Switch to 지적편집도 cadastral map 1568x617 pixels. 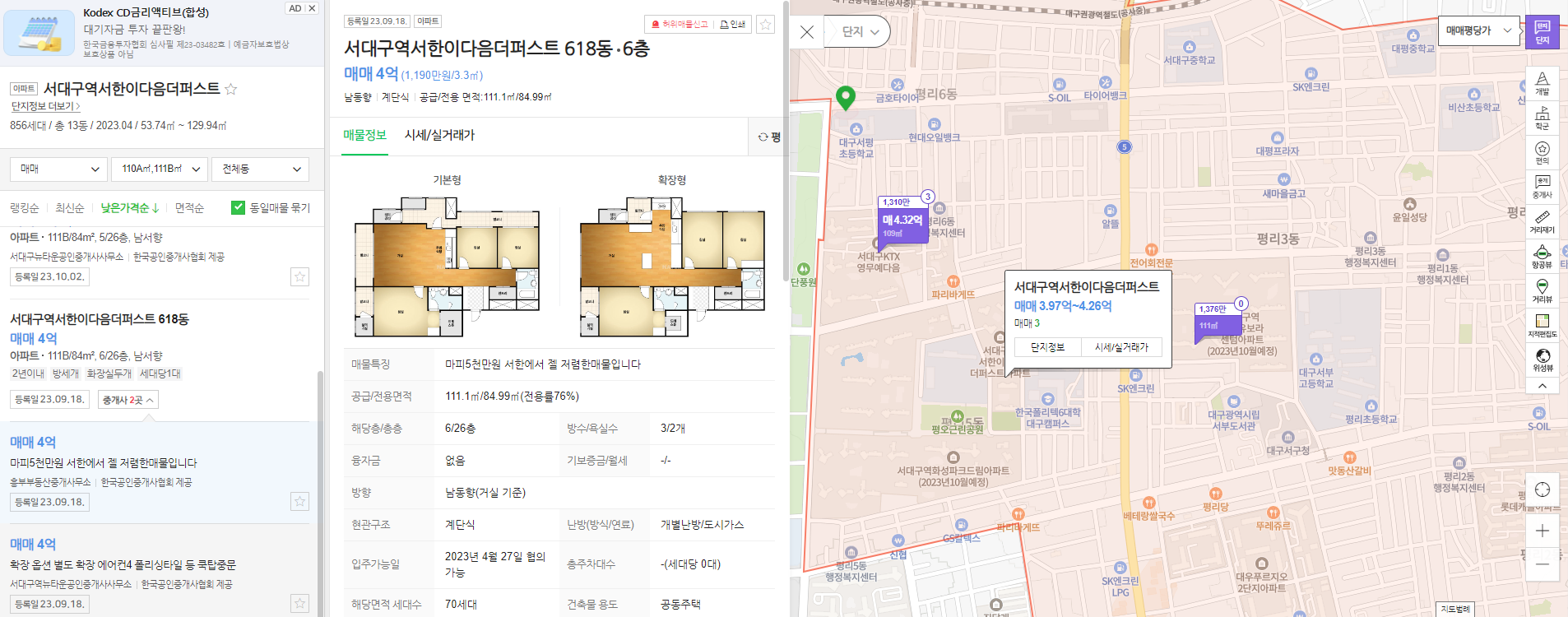click(1542, 325)
